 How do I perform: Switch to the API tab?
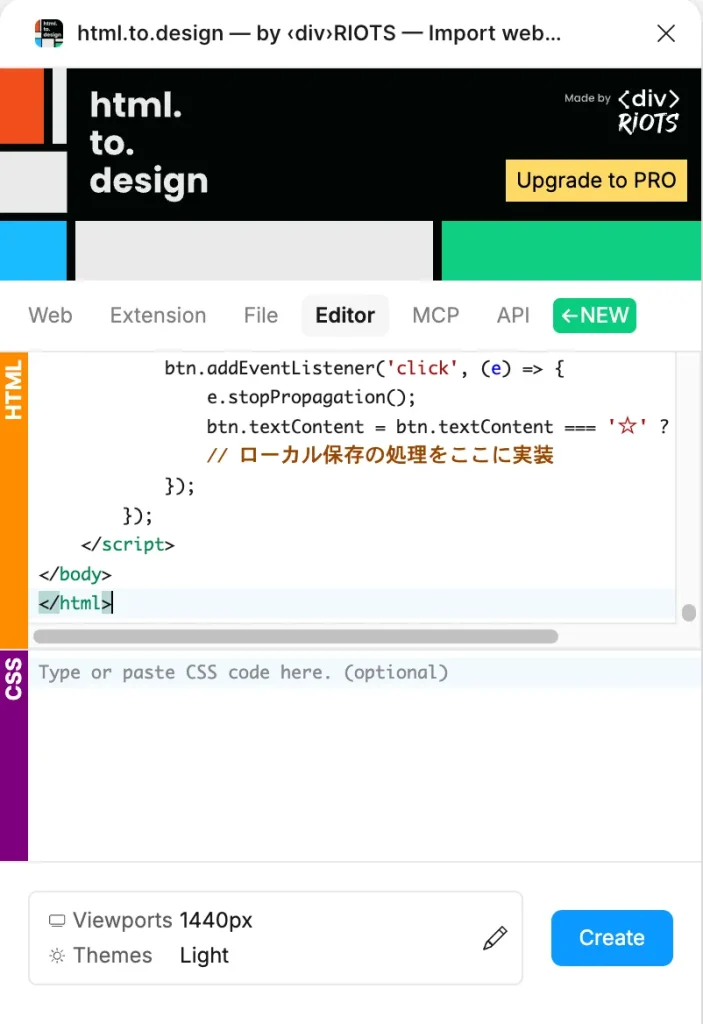[513, 315]
